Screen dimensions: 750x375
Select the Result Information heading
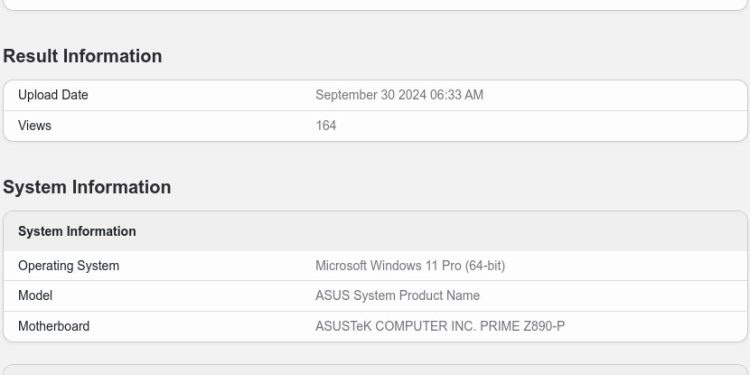tap(82, 56)
